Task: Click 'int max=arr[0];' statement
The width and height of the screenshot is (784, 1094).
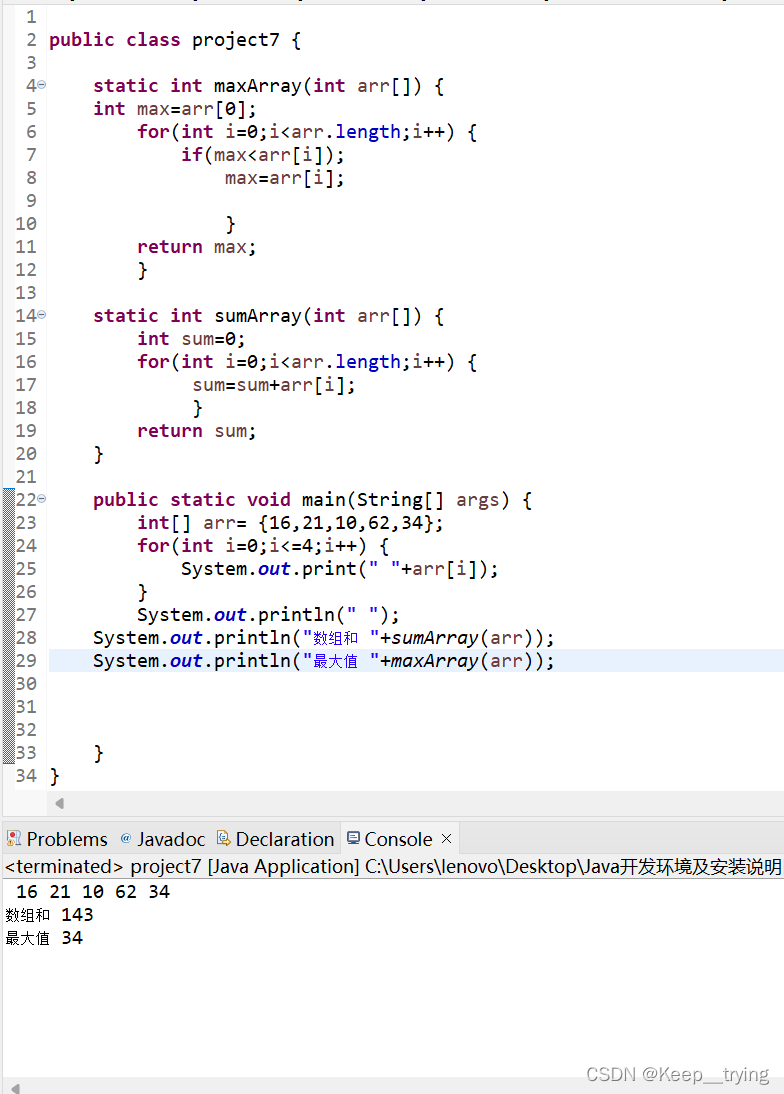Action: tap(175, 109)
